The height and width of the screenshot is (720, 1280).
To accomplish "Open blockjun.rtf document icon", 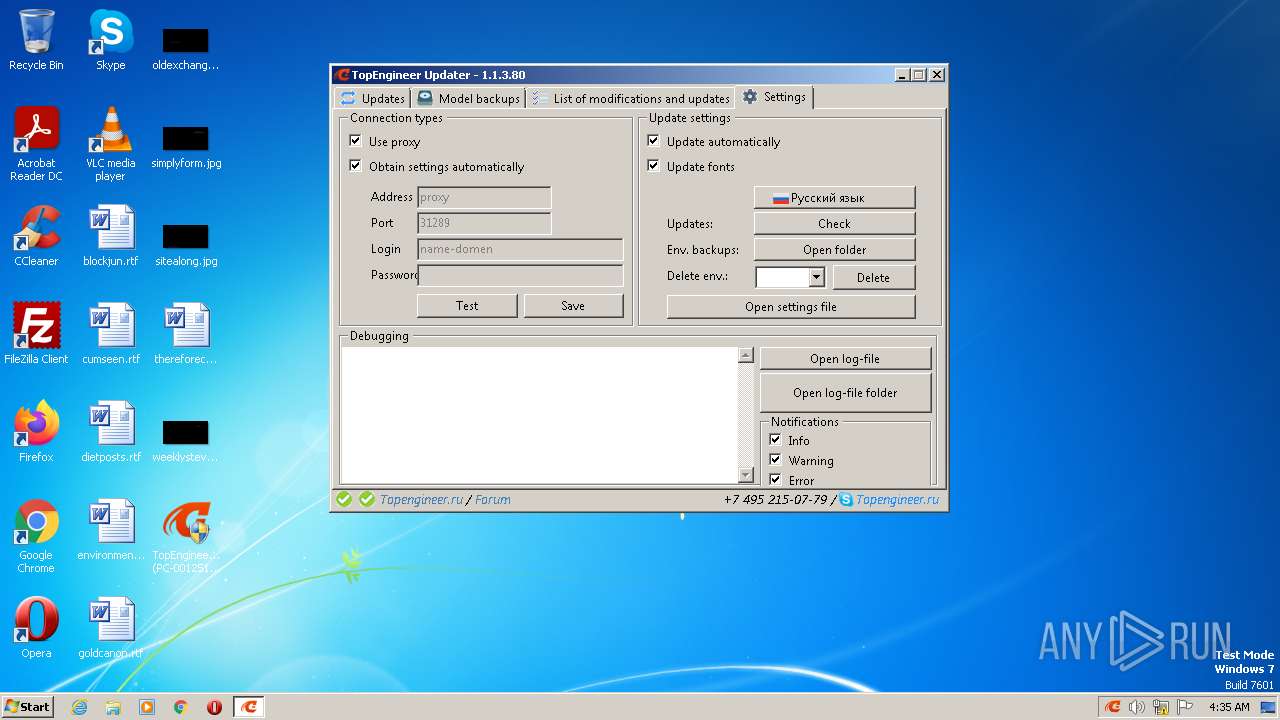I will click(x=110, y=236).
